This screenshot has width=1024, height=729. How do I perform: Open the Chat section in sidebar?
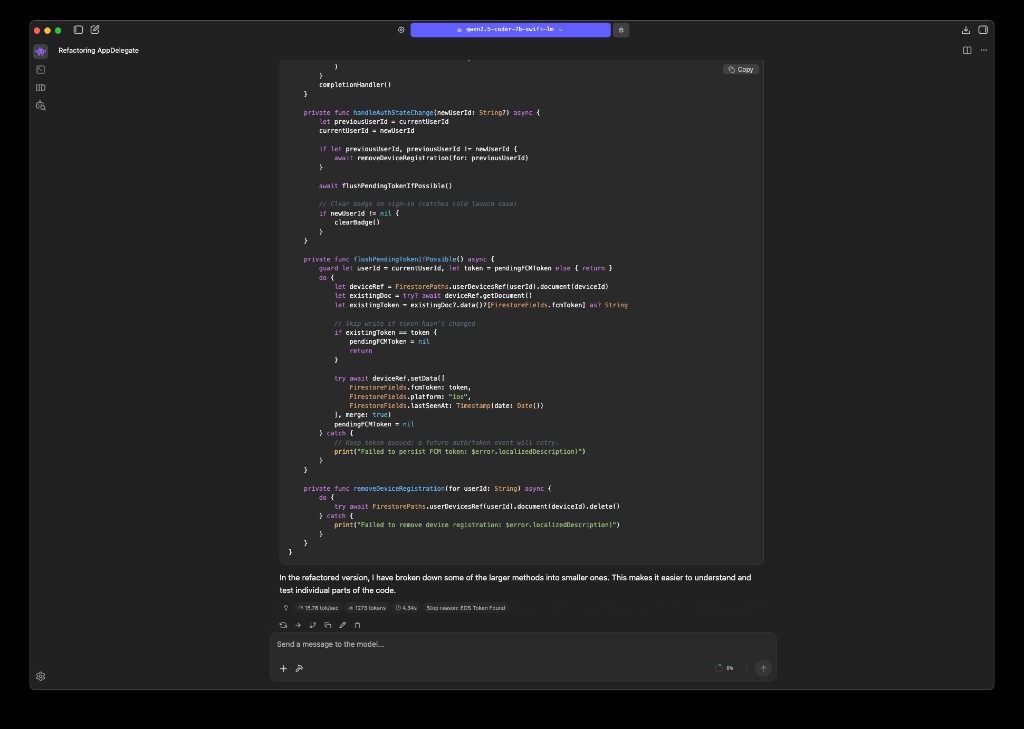[x=41, y=51]
